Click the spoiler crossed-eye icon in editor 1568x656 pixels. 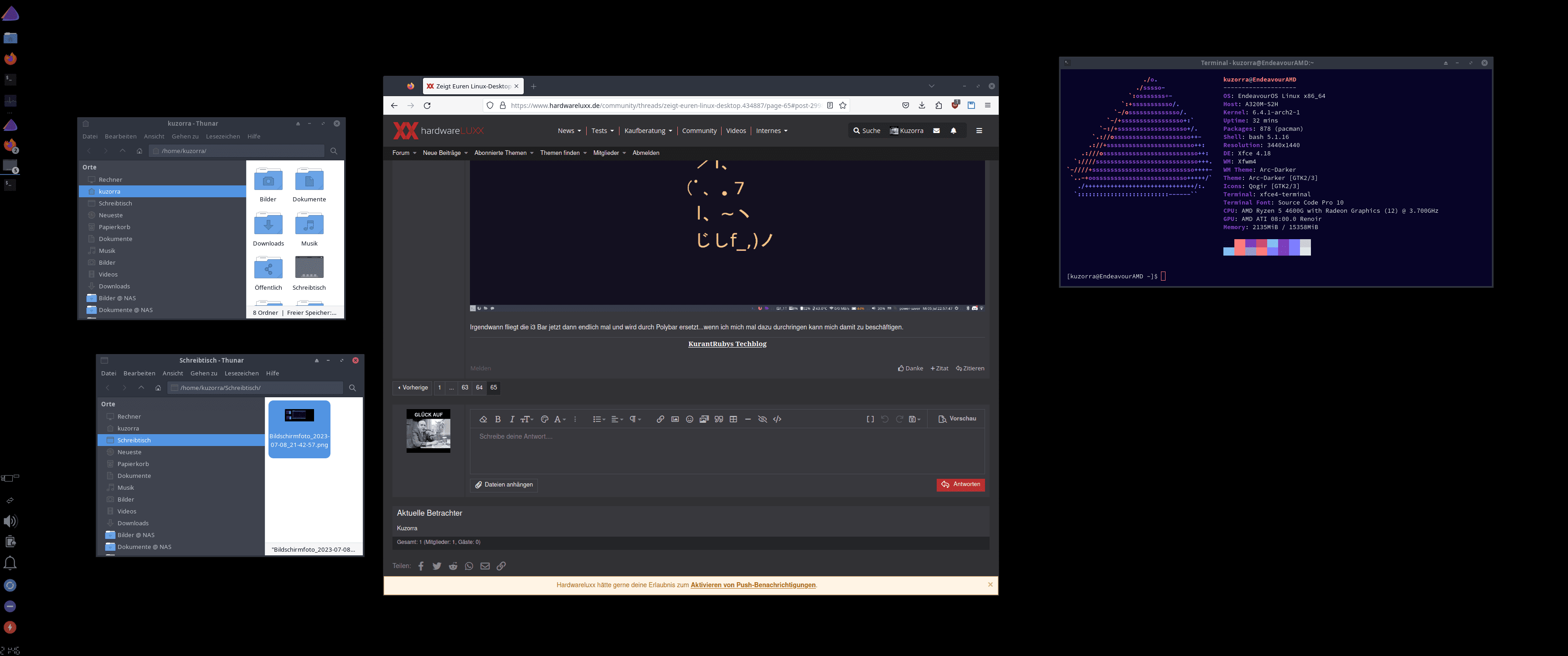[x=763, y=419]
